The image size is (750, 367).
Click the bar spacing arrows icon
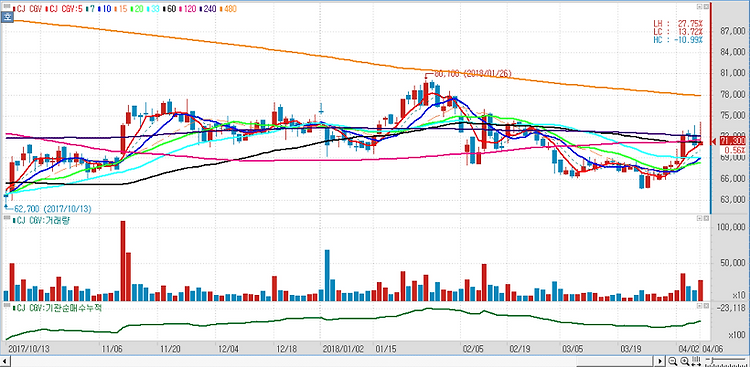point(696,361)
